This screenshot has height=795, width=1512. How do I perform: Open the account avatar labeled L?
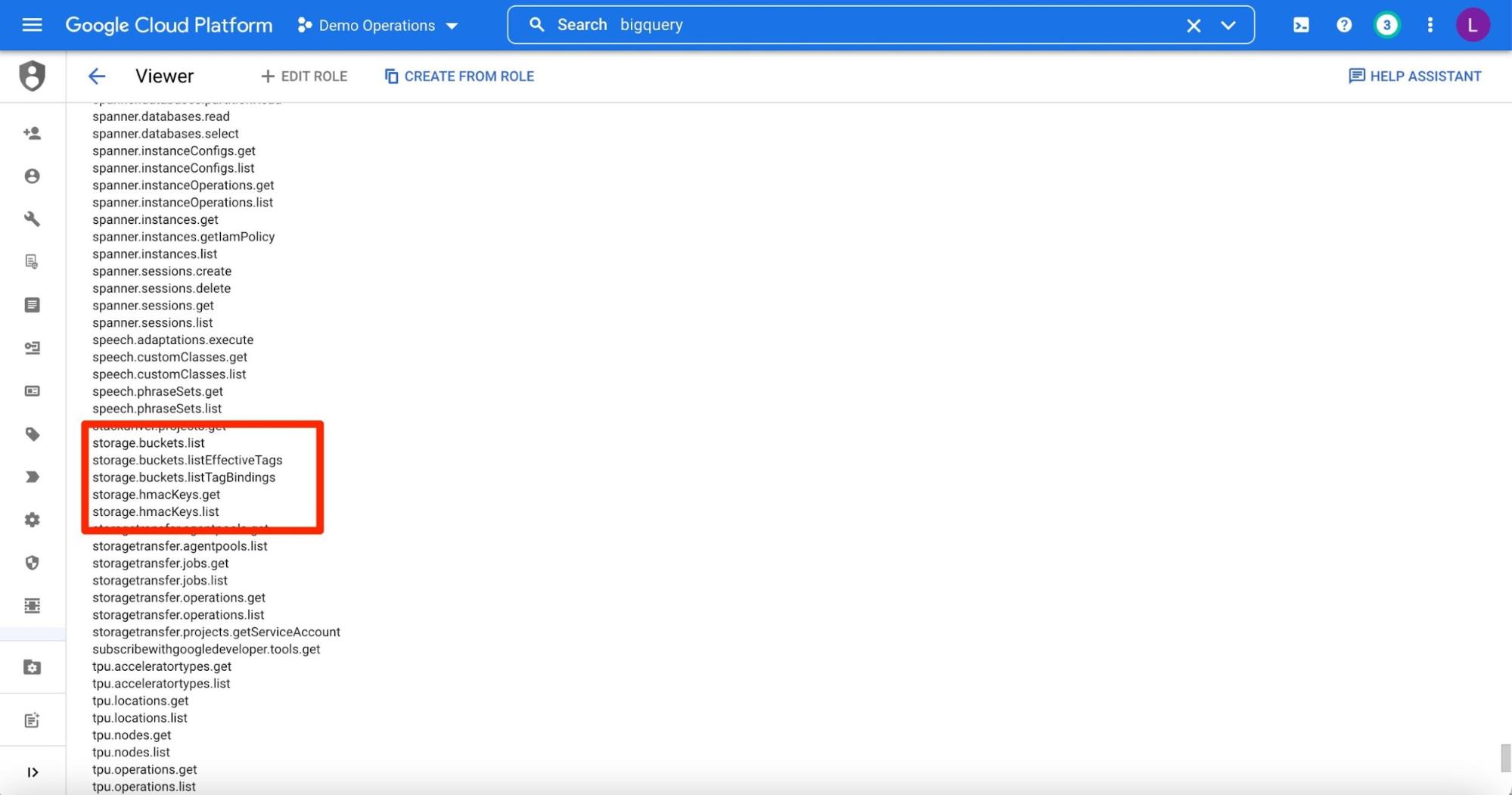coord(1473,25)
